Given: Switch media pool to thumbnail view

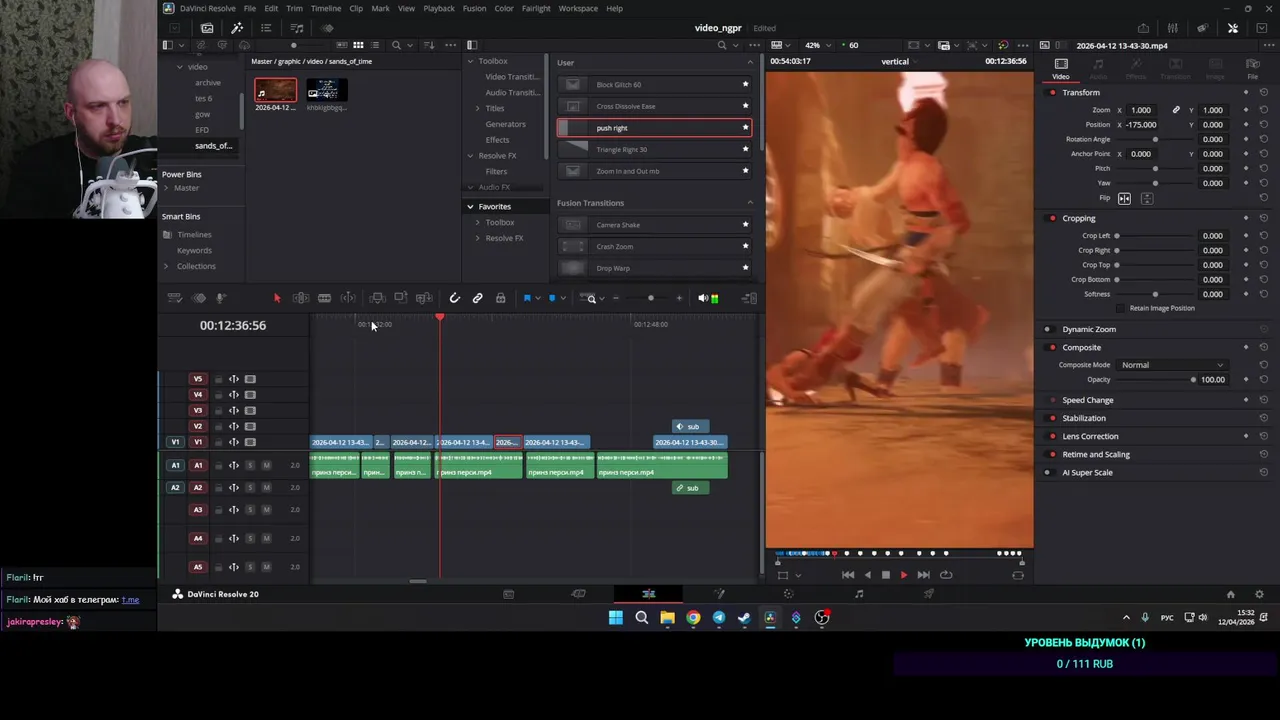Looking at the screenshot, I should tap(358, 45).
